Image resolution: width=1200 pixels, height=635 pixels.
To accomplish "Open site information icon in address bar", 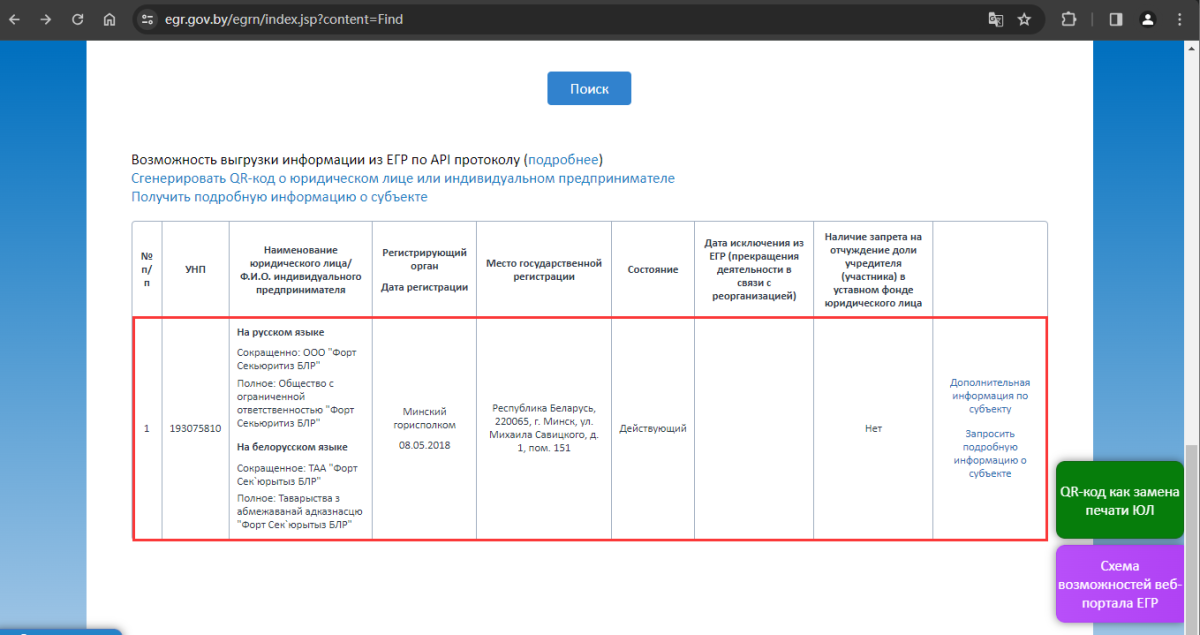I will click(x=147, y=19).
